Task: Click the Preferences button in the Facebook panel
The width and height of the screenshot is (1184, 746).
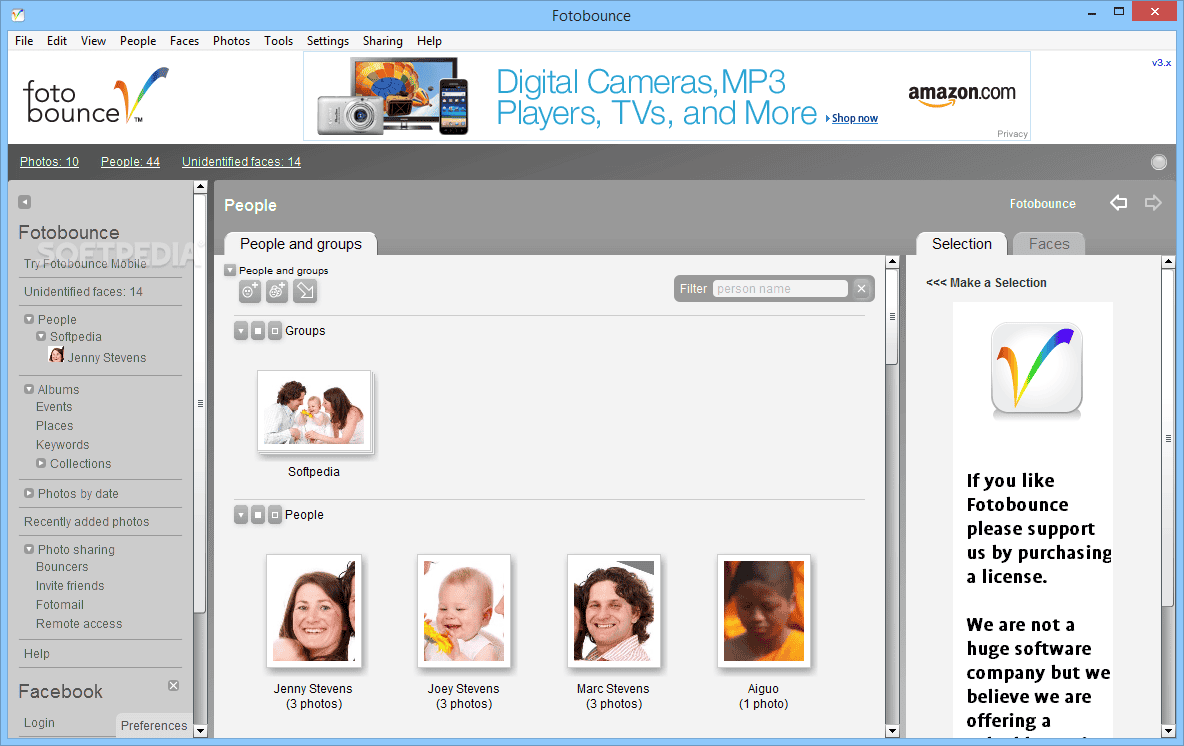Action: 154,726
